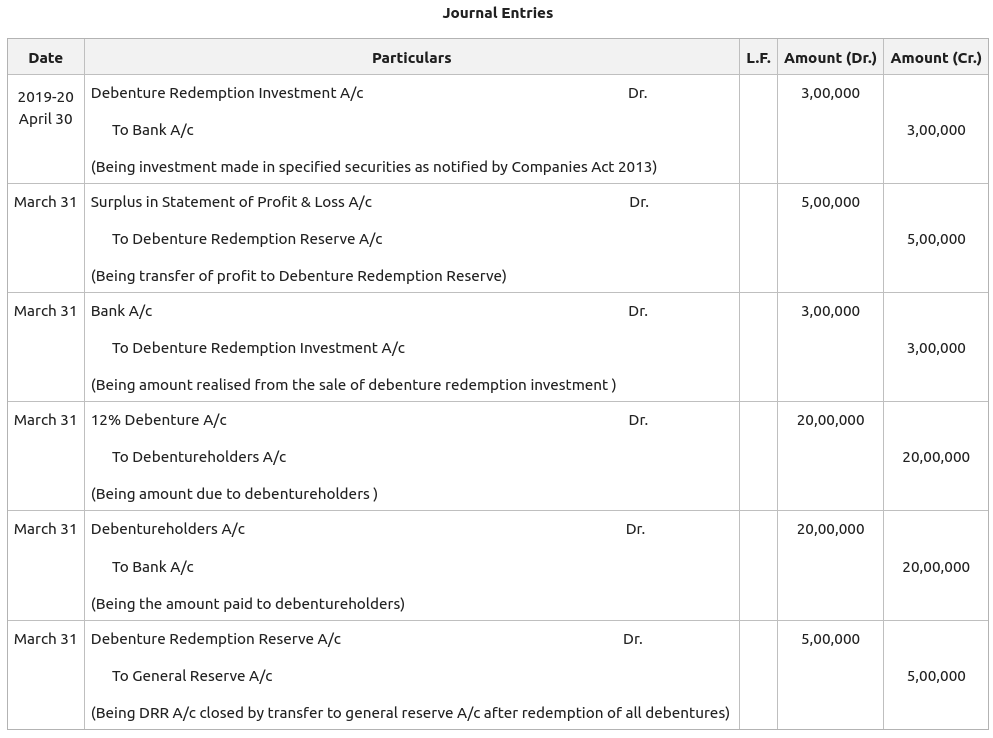Select the To Debenture Redemption Investment A/c line

[258, 348]
